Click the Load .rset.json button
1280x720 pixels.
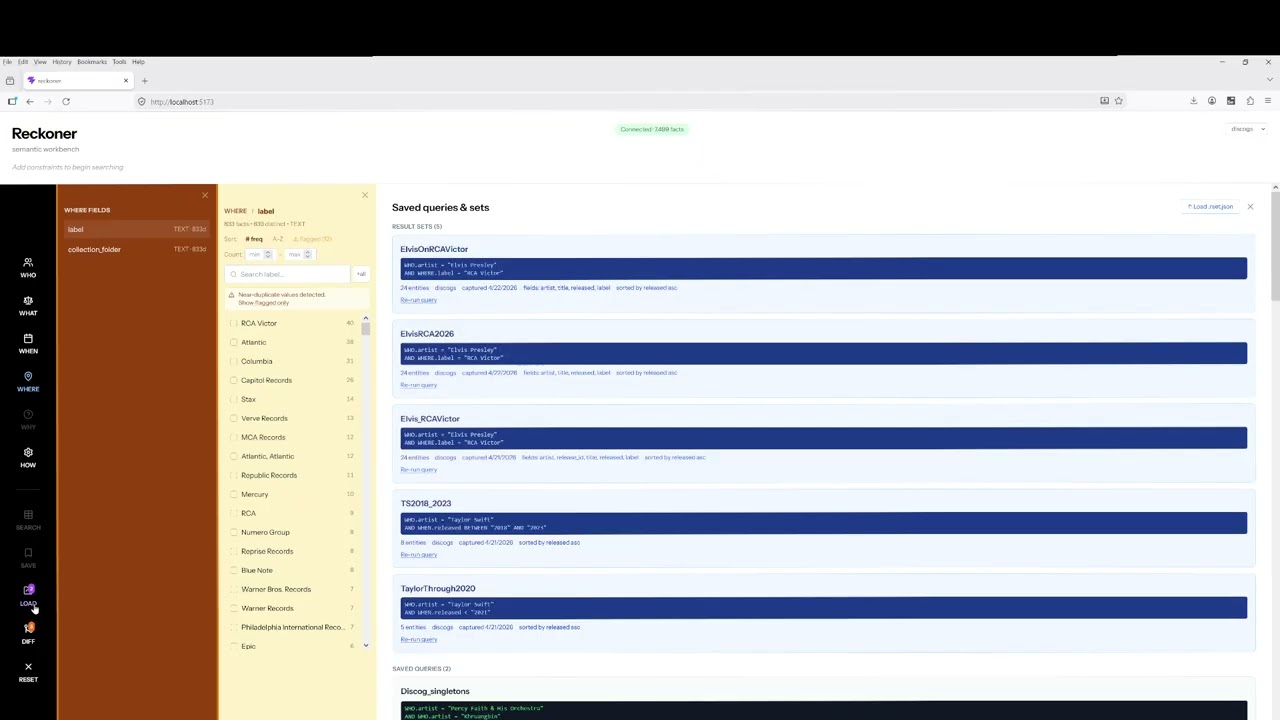[1211, 207]
